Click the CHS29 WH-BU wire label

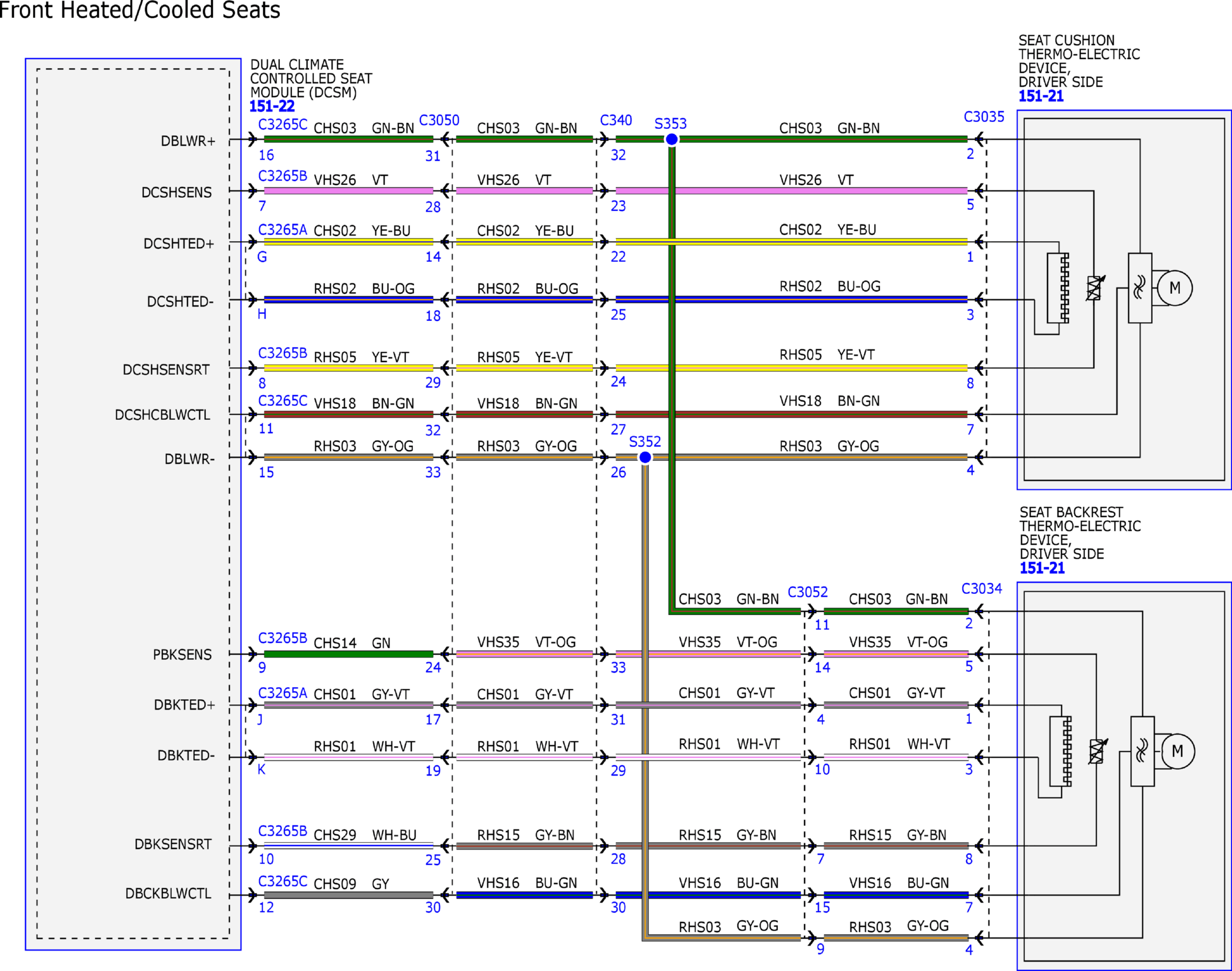[364, 835]
